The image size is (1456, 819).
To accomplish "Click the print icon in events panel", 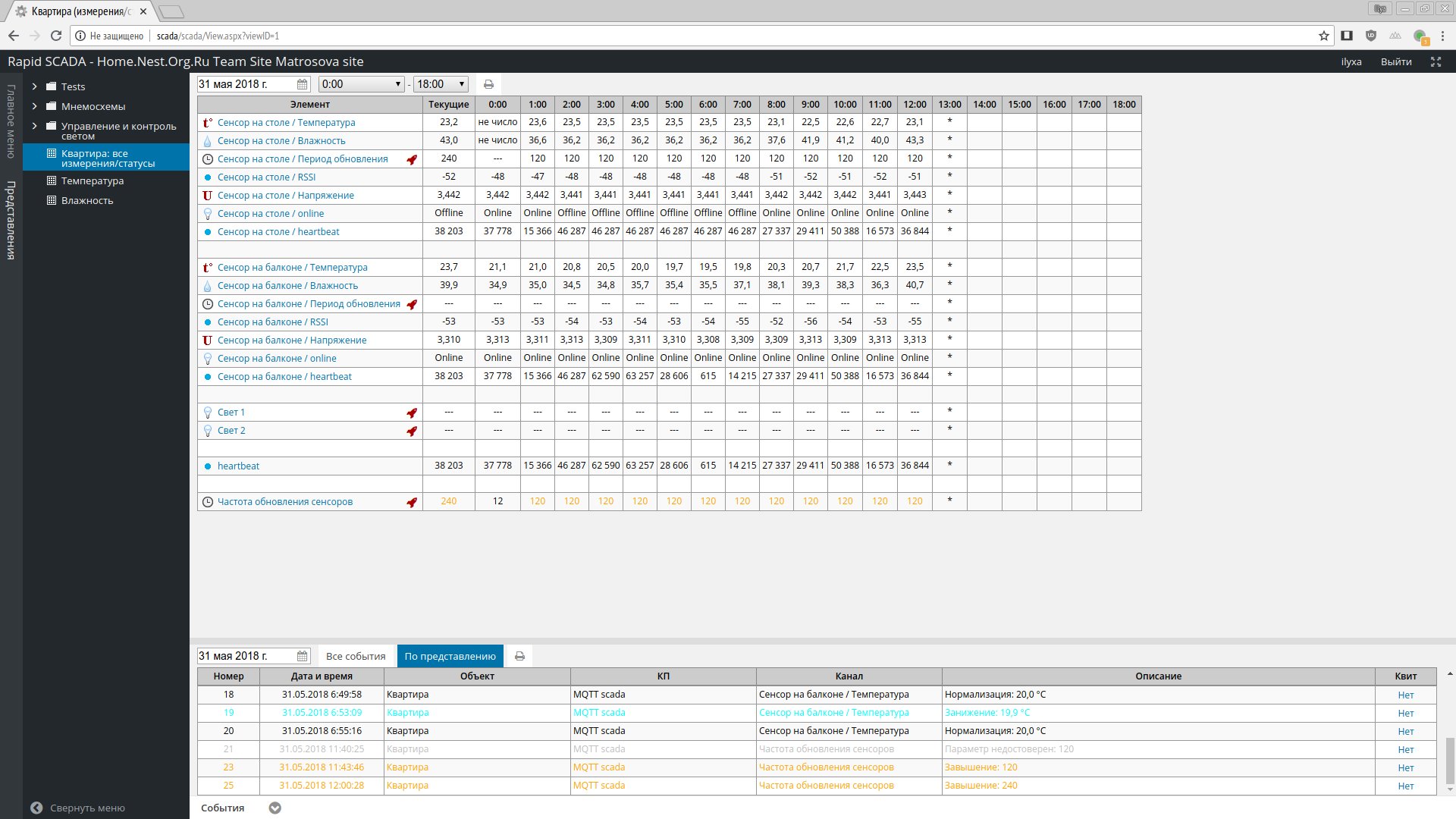I will tap(519, 656).
